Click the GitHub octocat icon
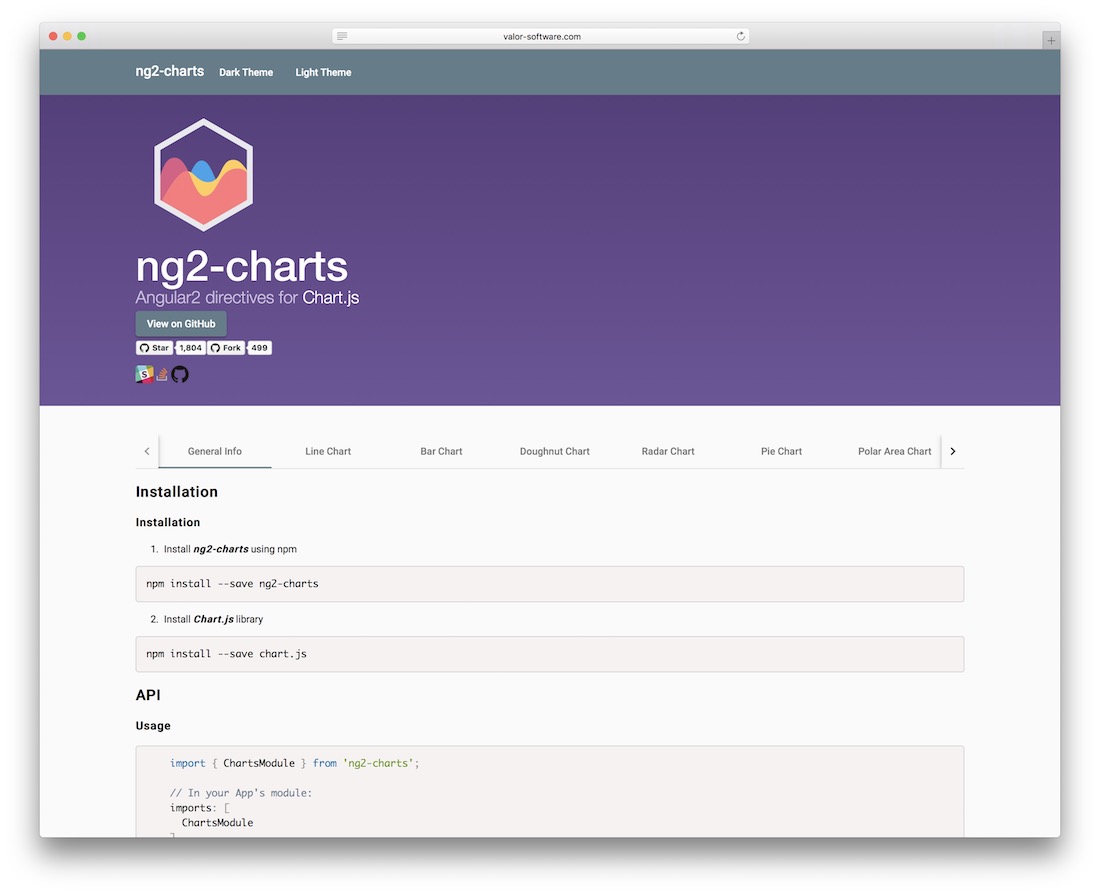 (x=180, y=374)
